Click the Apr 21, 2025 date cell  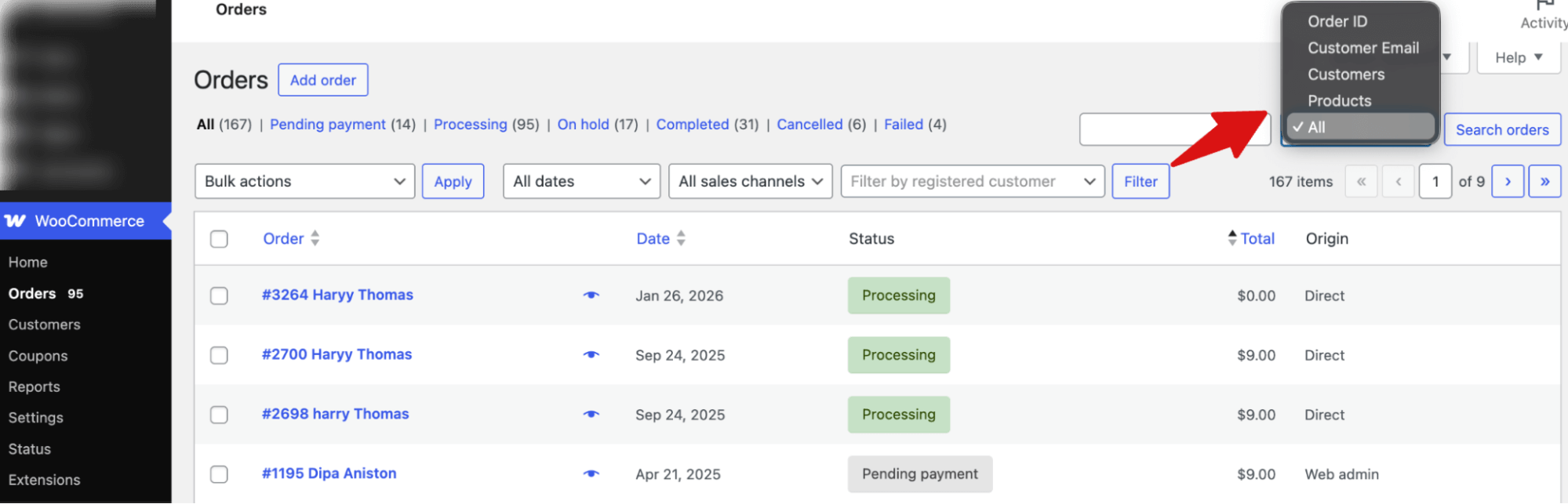coord(678,474)
